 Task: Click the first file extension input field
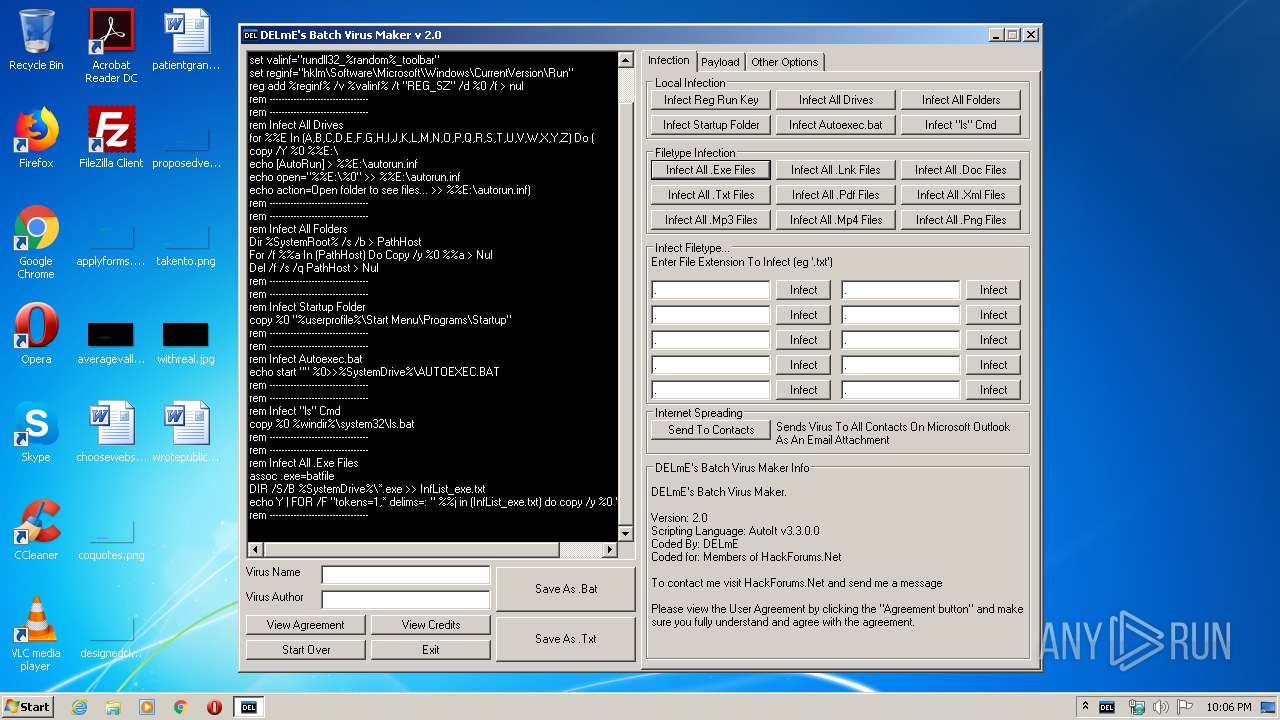[x=711, y=290]
